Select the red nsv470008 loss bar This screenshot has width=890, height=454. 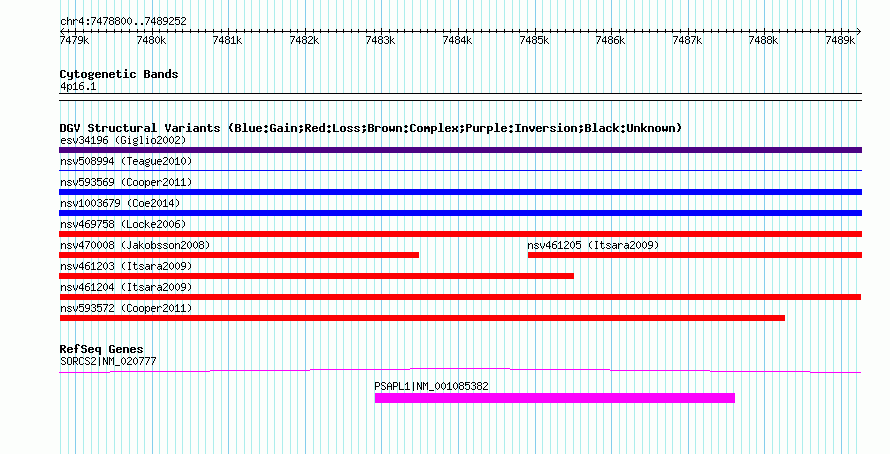[239, 255]
